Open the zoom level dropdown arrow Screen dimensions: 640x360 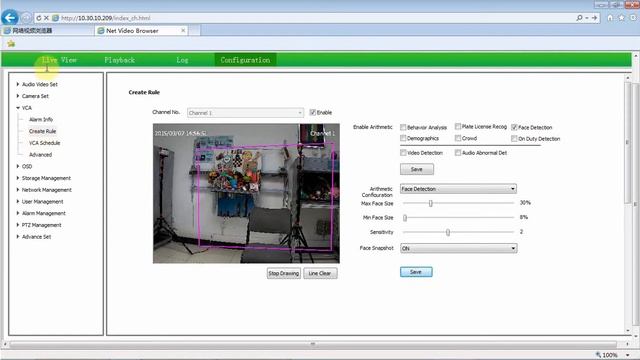628,355
